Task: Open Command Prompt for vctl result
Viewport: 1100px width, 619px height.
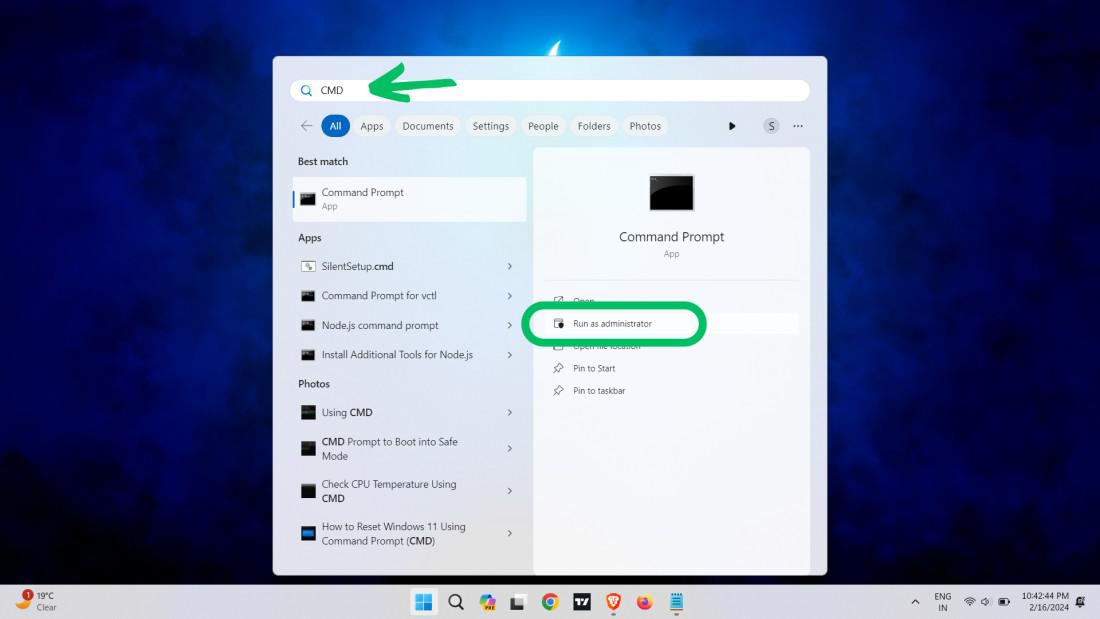Action: 409,295
